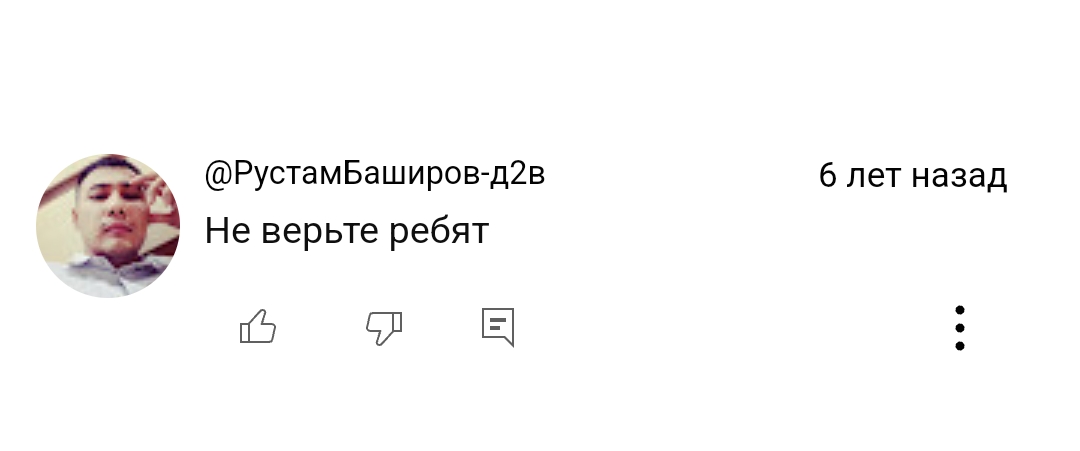Reply to the comment by @РустамБаширов-д2в
This screenshot has height=451, width=1080.
pyautogui.click(x=498, y=327)
